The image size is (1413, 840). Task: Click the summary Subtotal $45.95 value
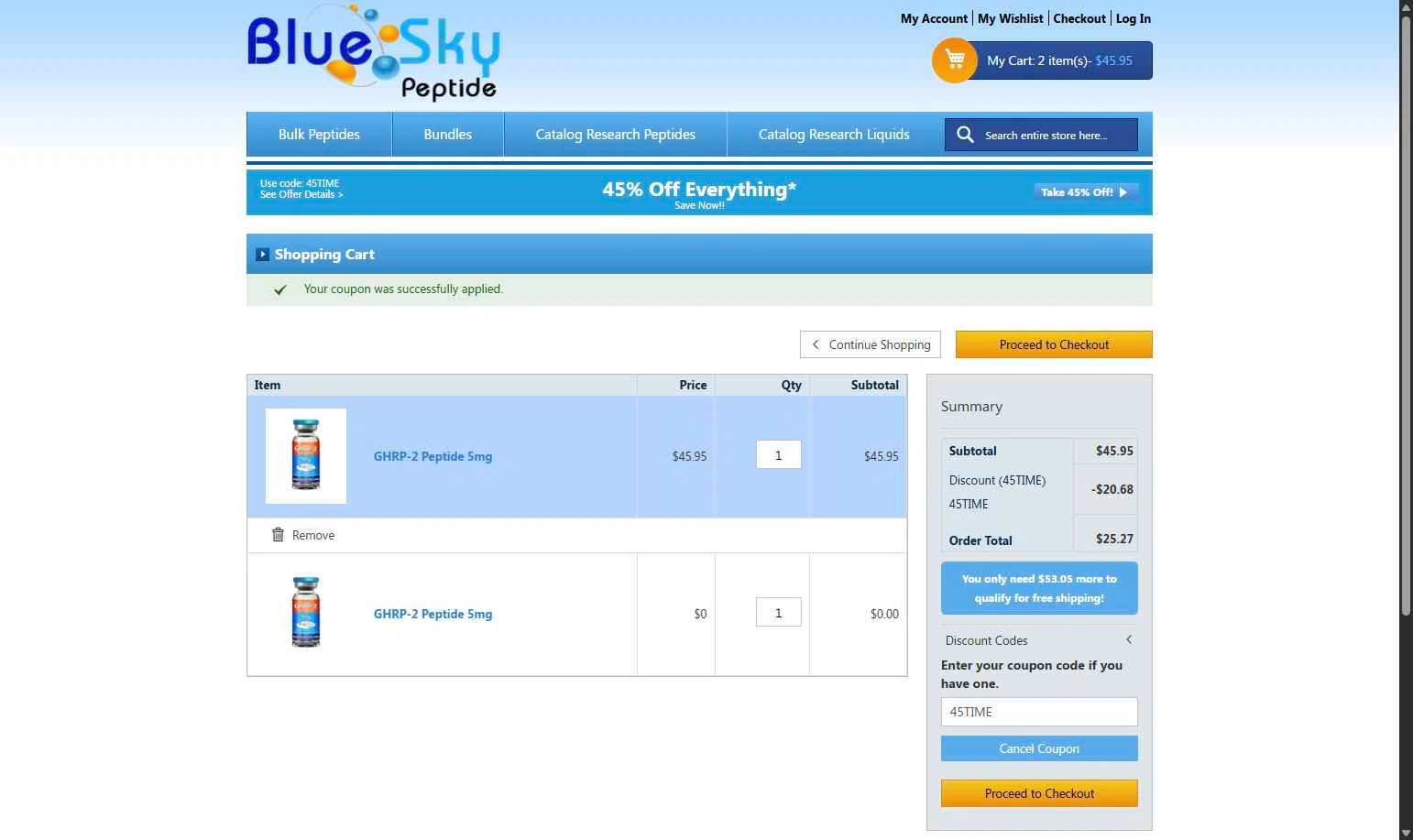click(1114, 451)
